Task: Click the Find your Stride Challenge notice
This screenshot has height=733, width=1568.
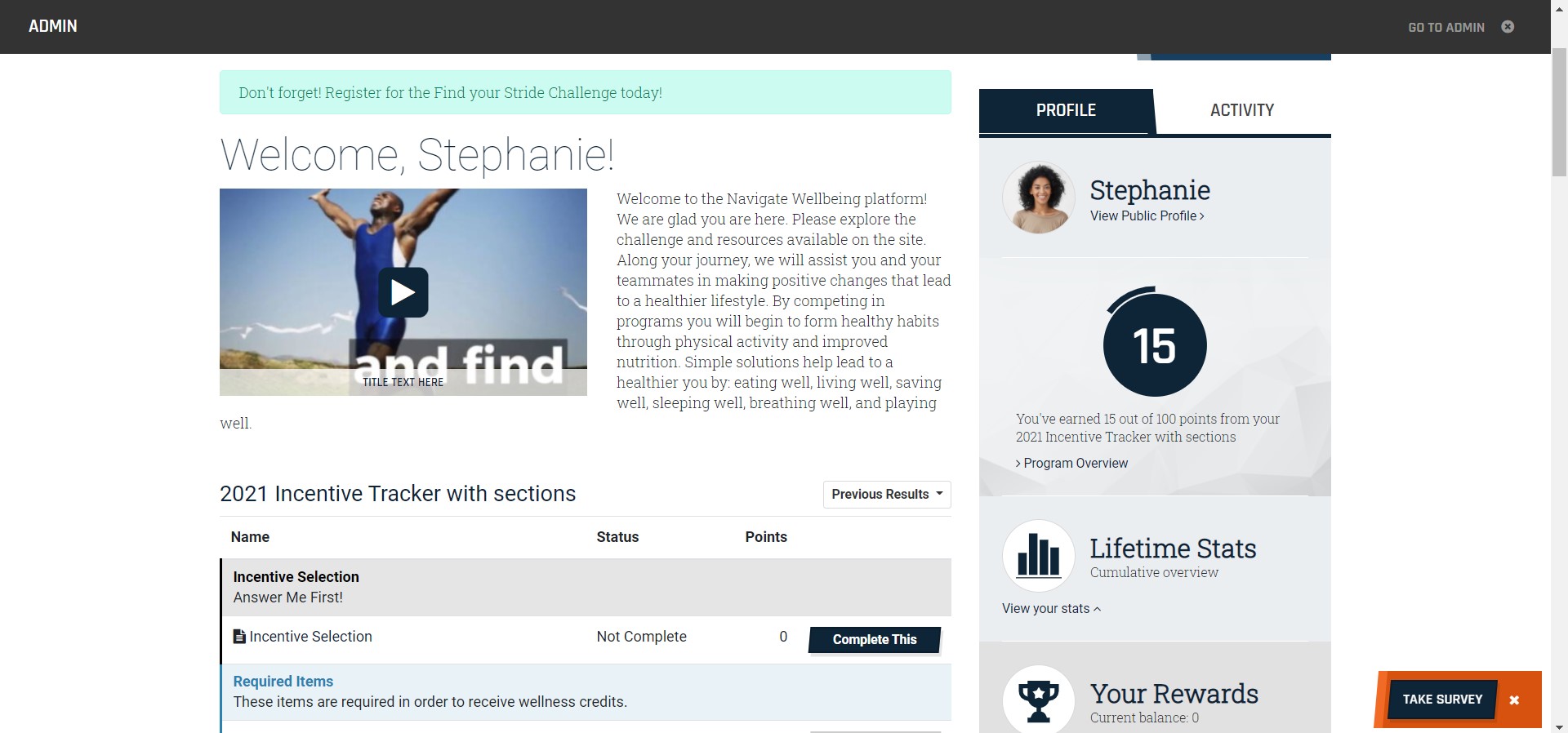Action: tap(586, 92)
